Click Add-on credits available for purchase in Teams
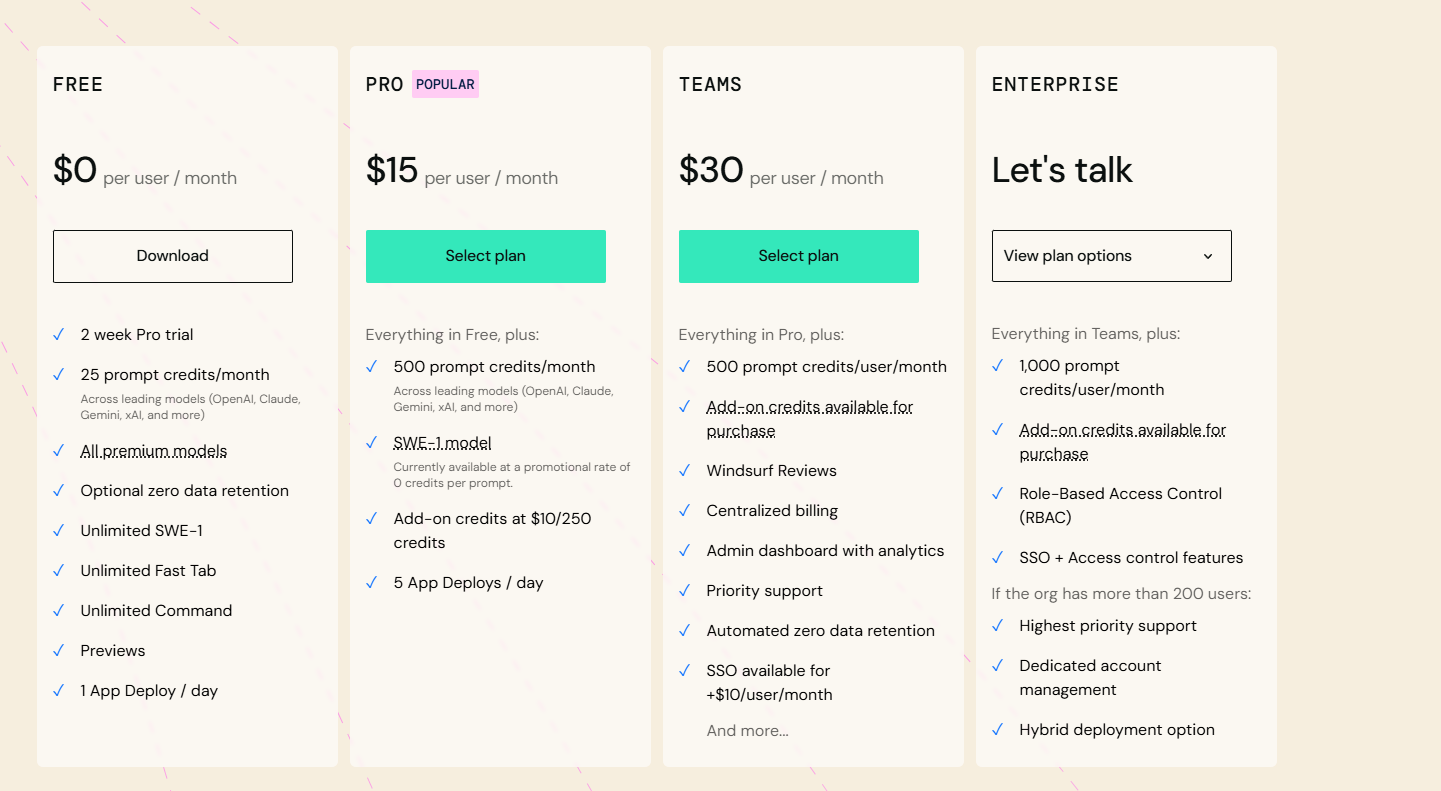Viewport: 1441px width, 791px height. 810,419
